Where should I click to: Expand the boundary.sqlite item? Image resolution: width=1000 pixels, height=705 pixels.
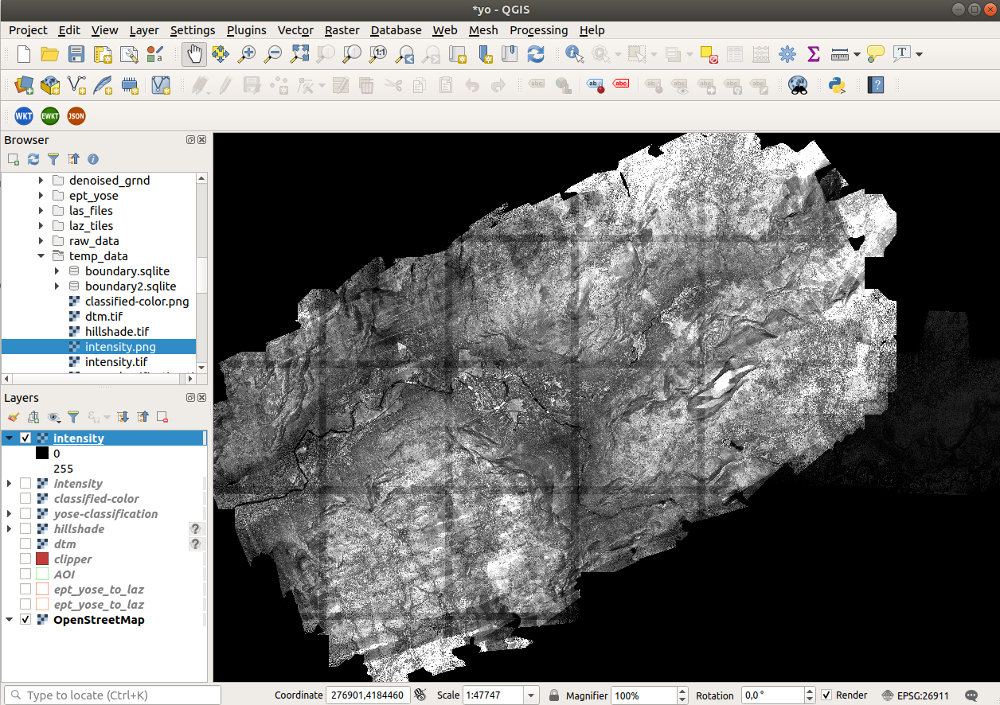point(57,270)
